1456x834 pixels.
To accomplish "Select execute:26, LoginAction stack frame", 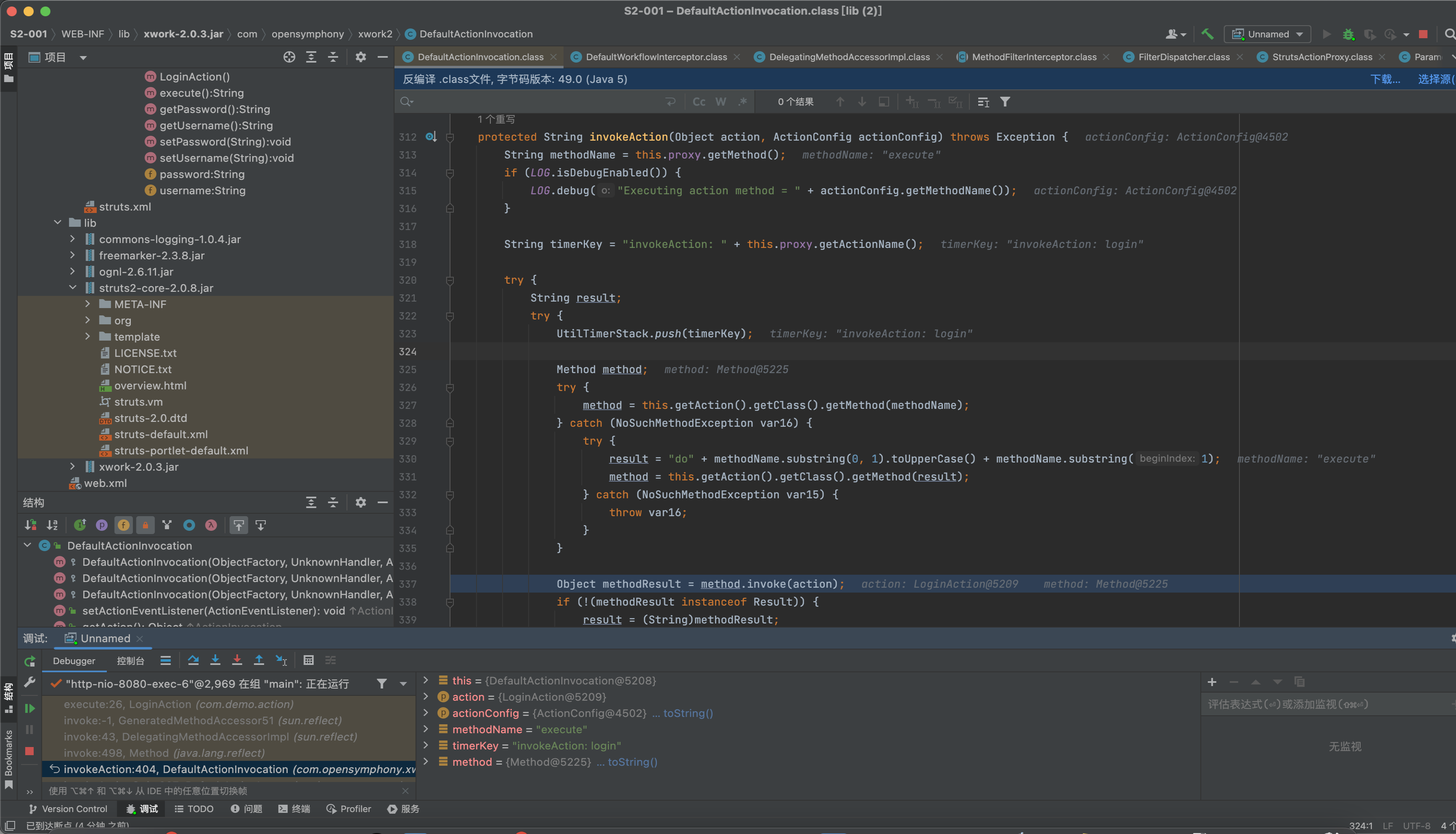I will tap(229, 704).
